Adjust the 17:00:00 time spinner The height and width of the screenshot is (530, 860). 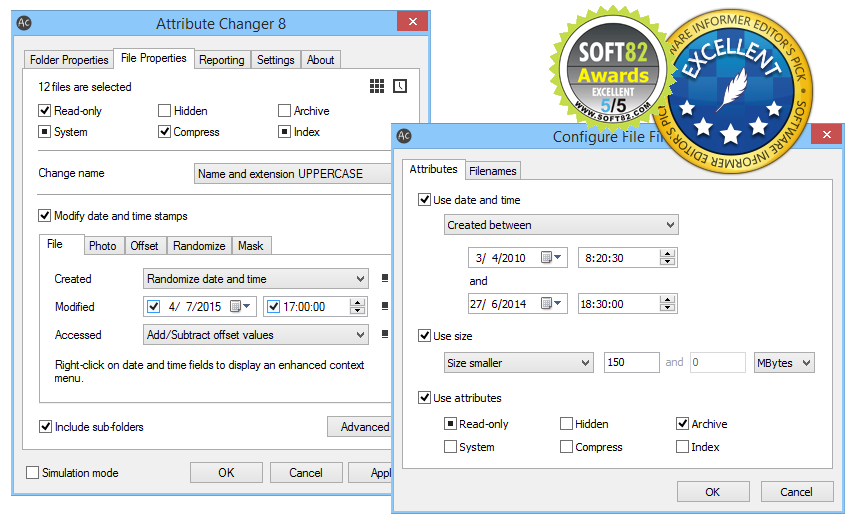(358, 306)
